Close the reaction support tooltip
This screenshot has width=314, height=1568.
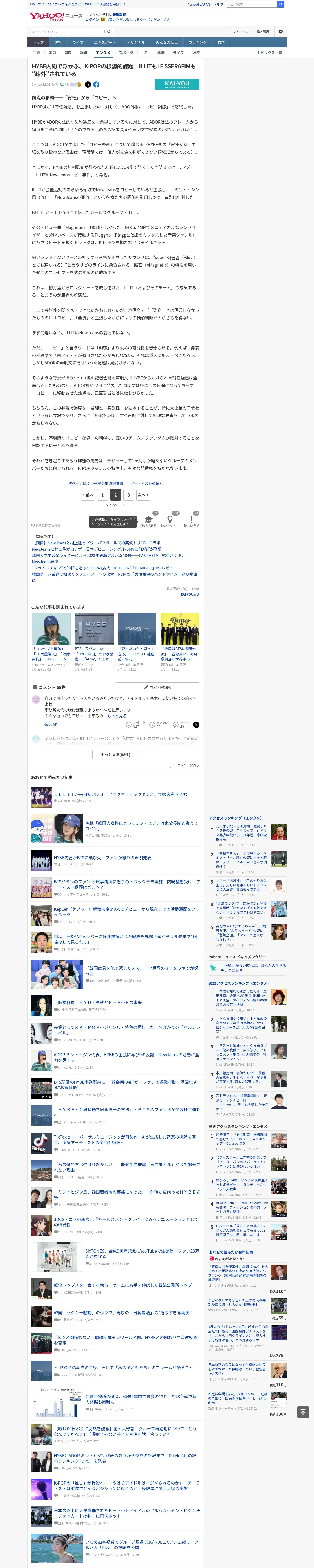click(x=135, y=518)
